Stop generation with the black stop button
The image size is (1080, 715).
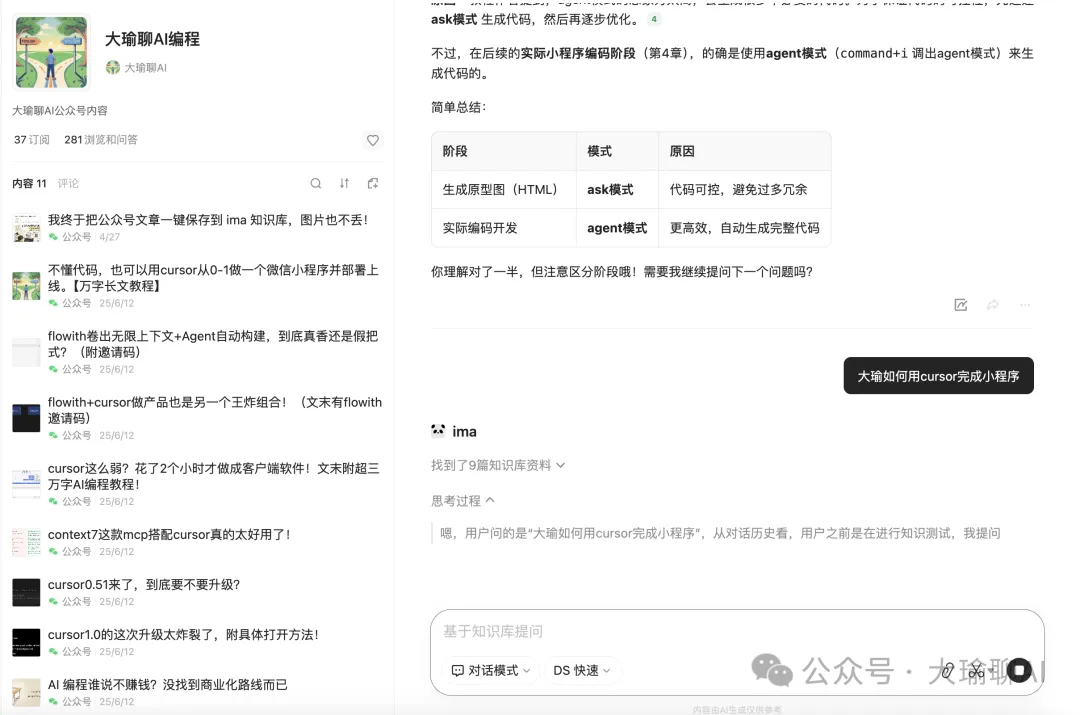[1019, 670]
